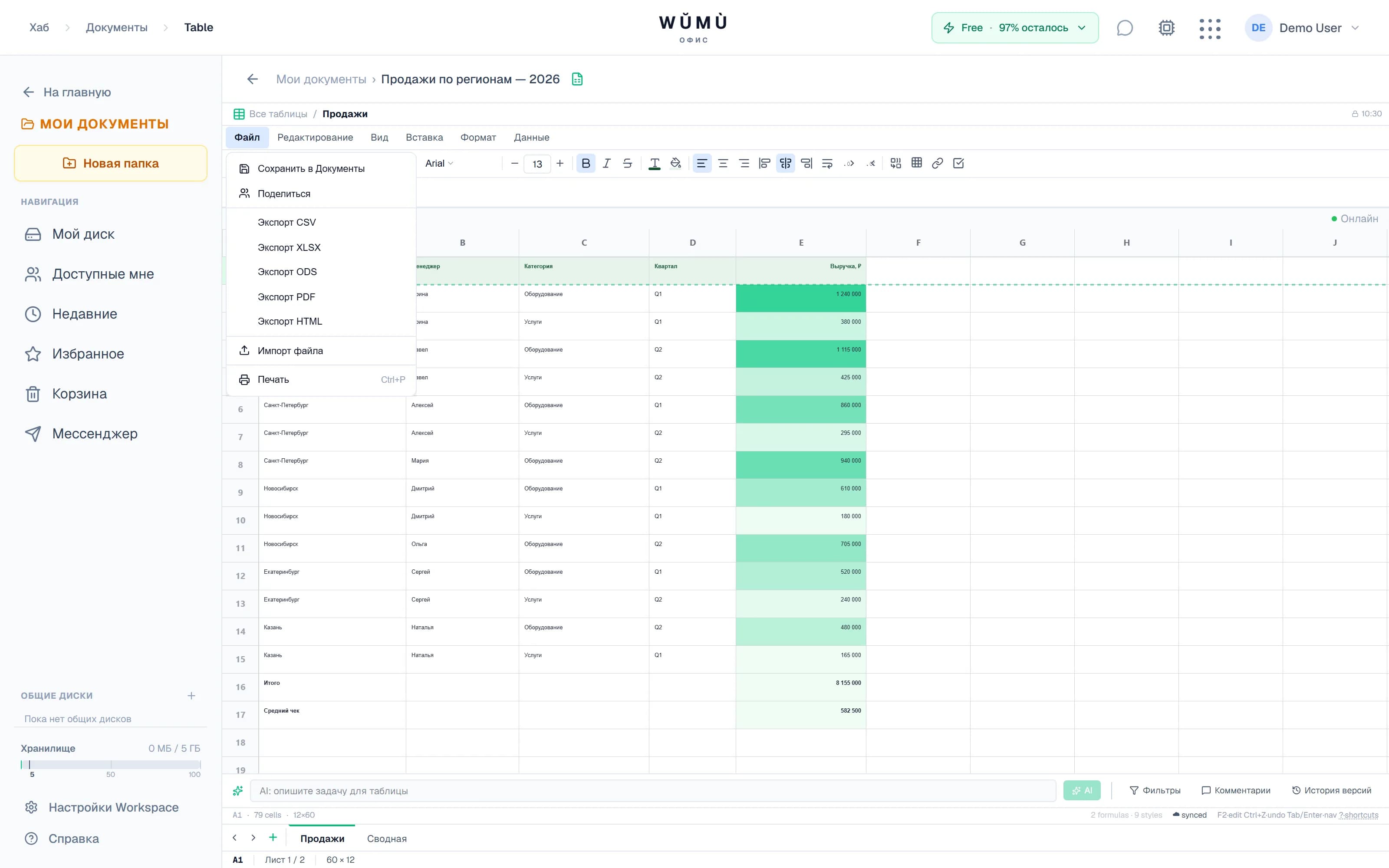
Task: Open Корзина
Action: pyautogui.click(x=110, y=394)
